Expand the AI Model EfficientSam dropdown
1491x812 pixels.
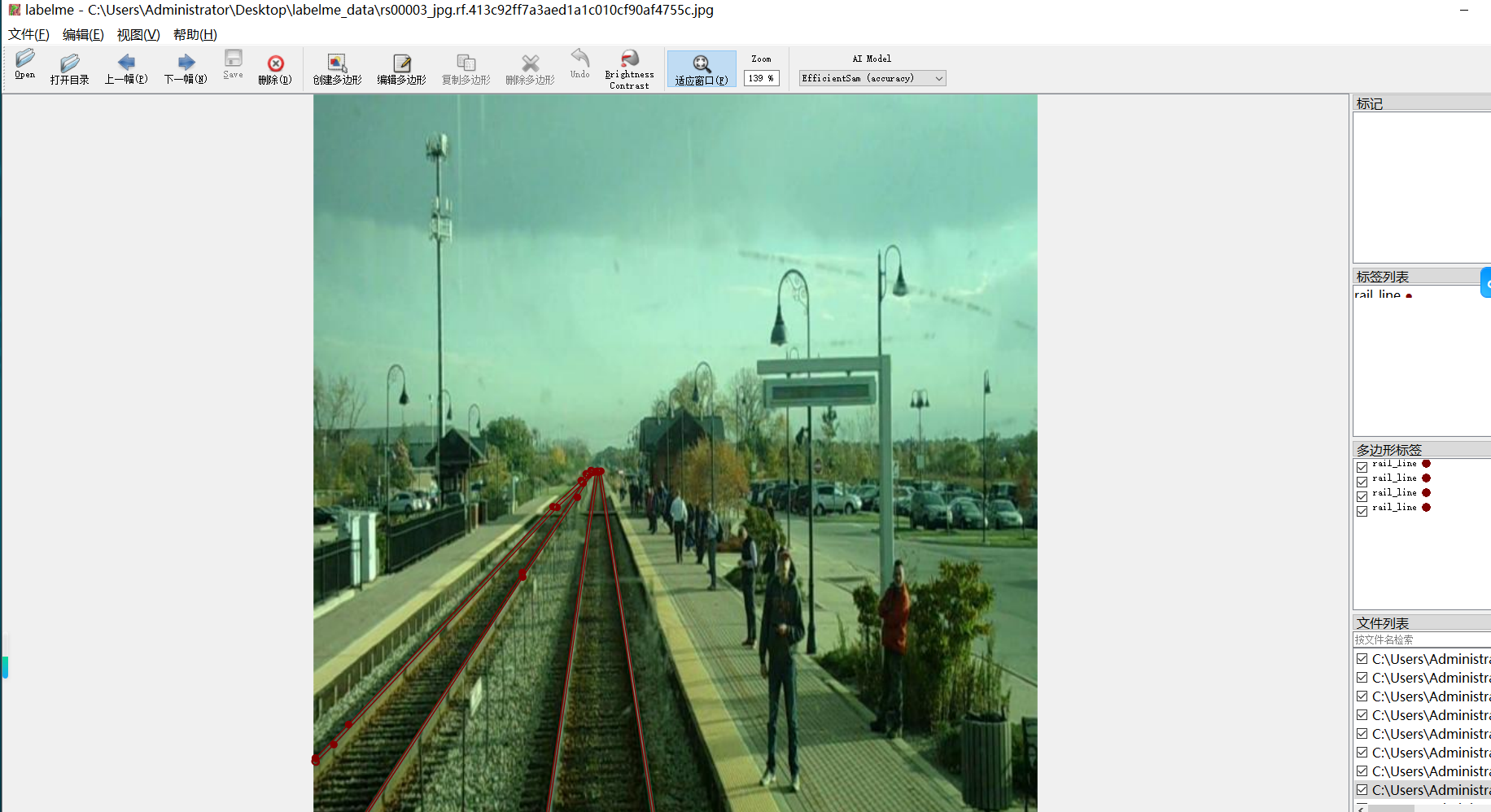click(872, 78)
